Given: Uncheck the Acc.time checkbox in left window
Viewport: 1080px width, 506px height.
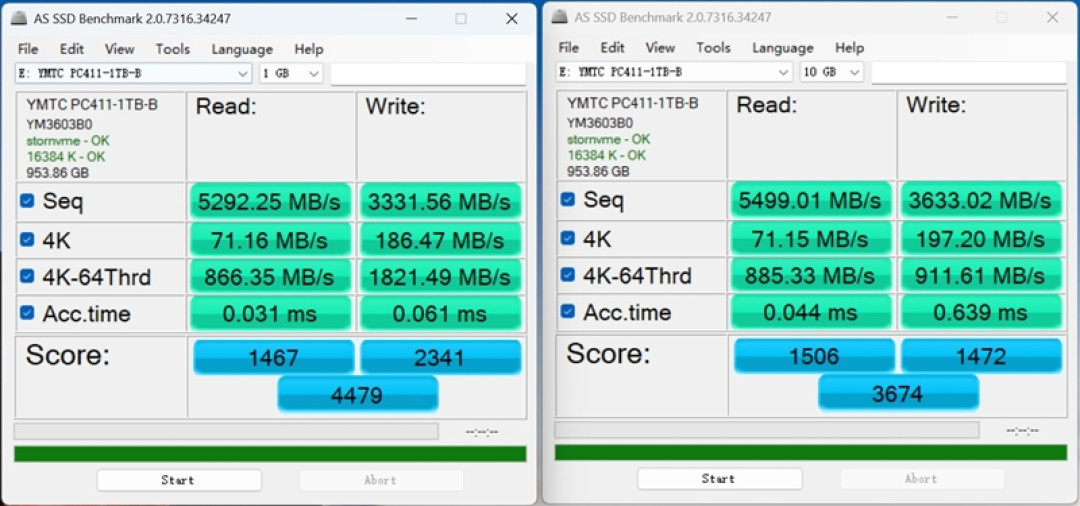Looking at the screenshot, I should (x=27, y=313).
